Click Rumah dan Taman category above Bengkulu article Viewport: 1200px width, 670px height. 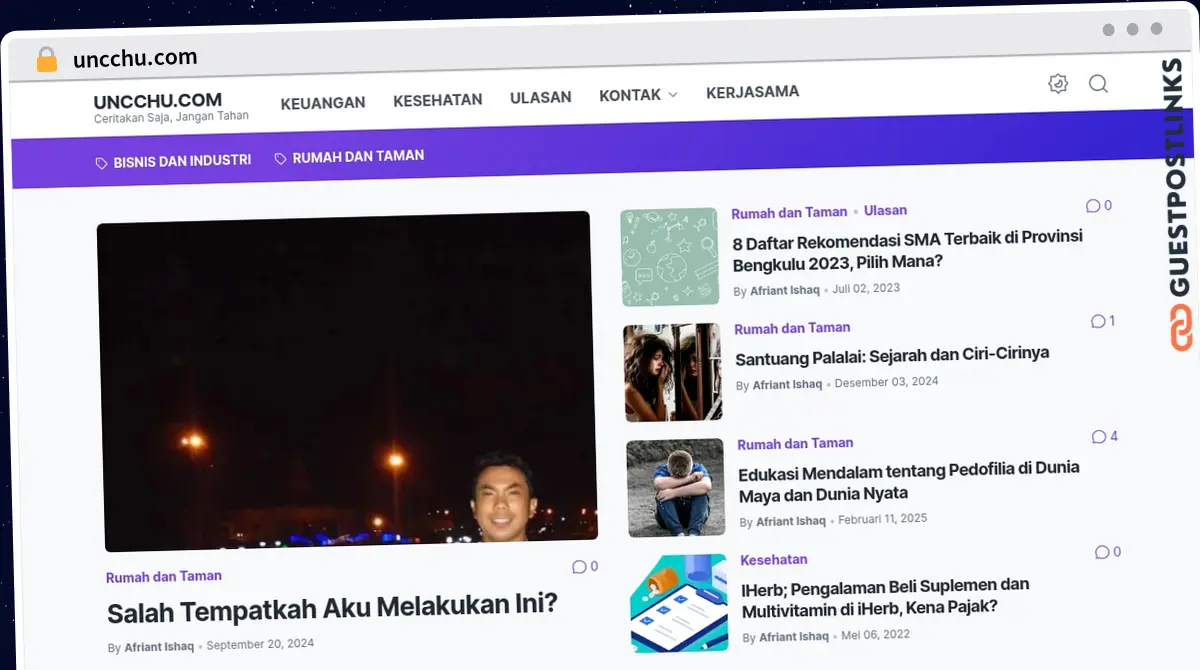[789, 213]
